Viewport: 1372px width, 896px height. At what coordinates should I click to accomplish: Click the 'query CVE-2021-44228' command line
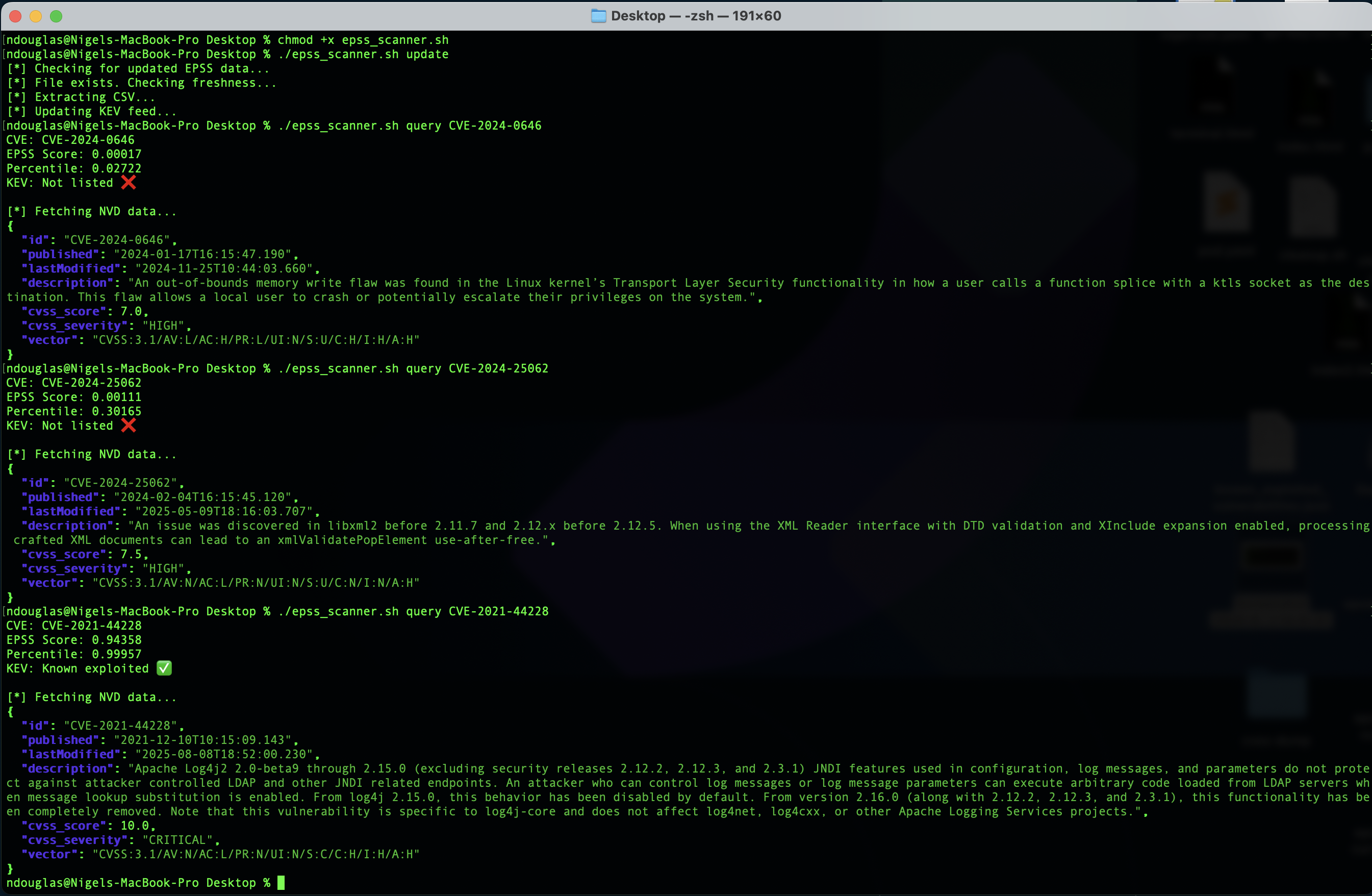click(x=277, y=611)
